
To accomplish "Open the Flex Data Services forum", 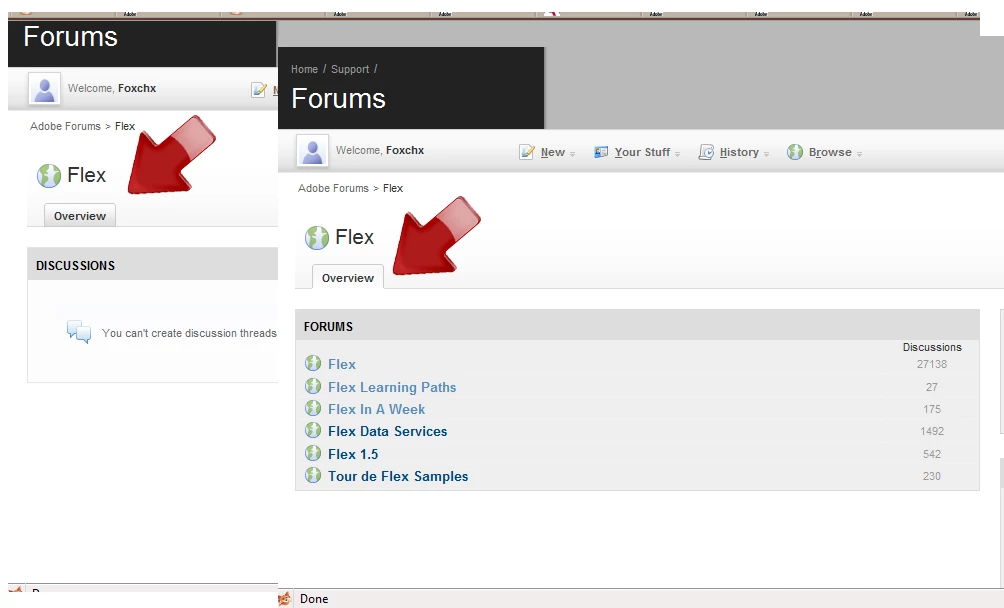I will [x=387, y=431].
